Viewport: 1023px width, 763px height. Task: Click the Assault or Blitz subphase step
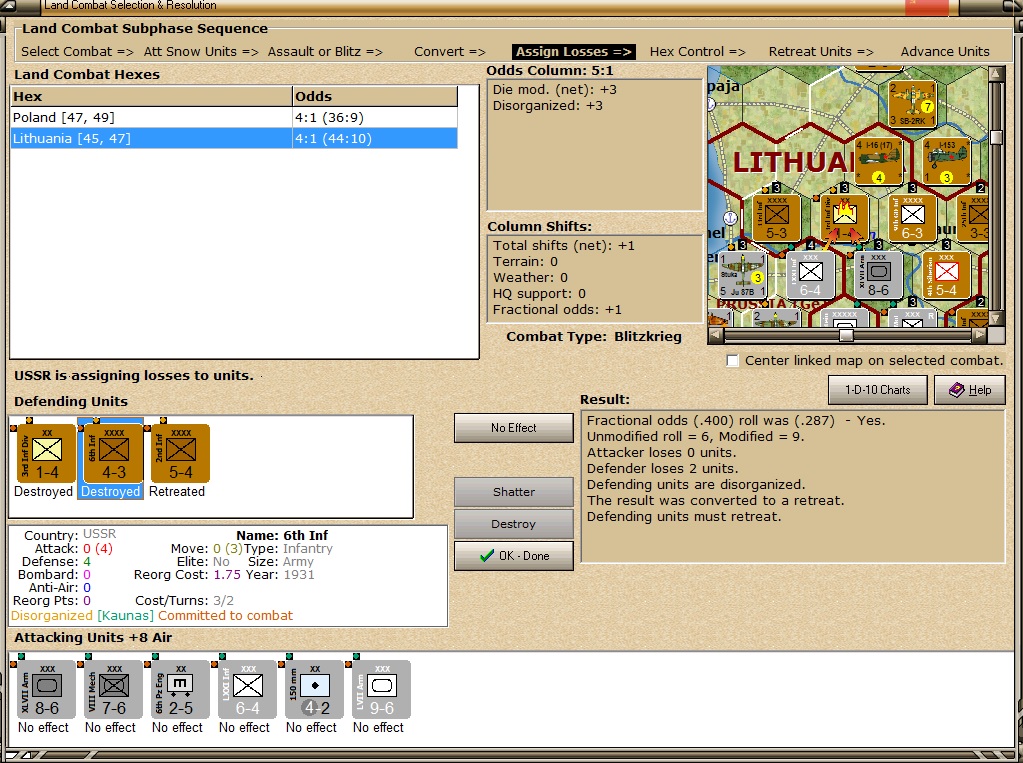point(325,52)
